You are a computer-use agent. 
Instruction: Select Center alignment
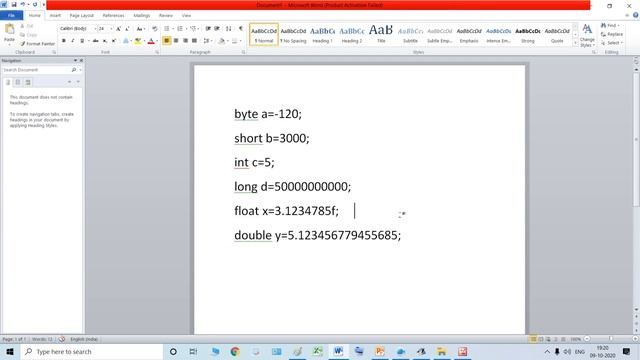click(x=176, y=41)
